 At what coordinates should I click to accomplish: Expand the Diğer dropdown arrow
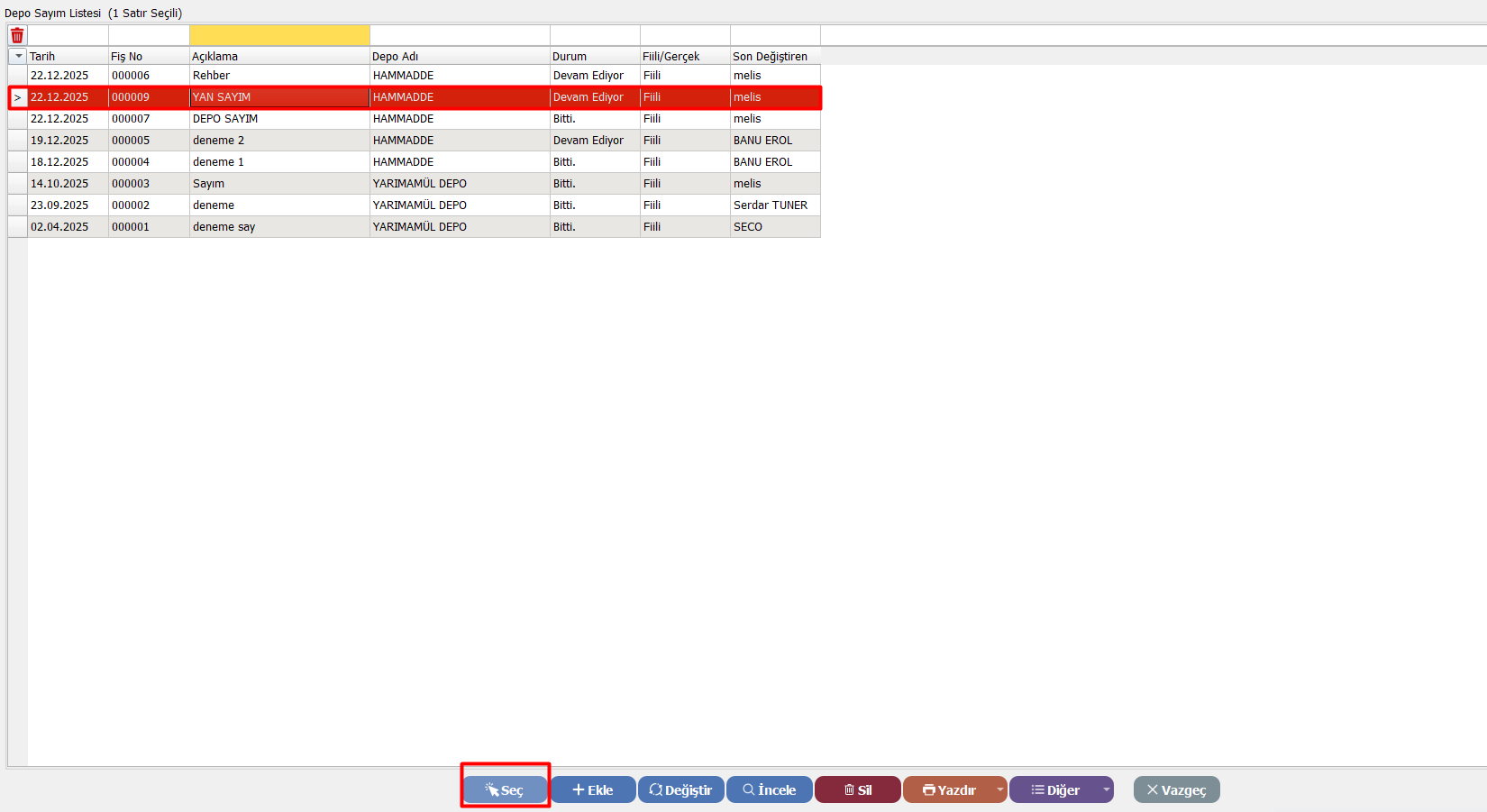[1106, 789]
